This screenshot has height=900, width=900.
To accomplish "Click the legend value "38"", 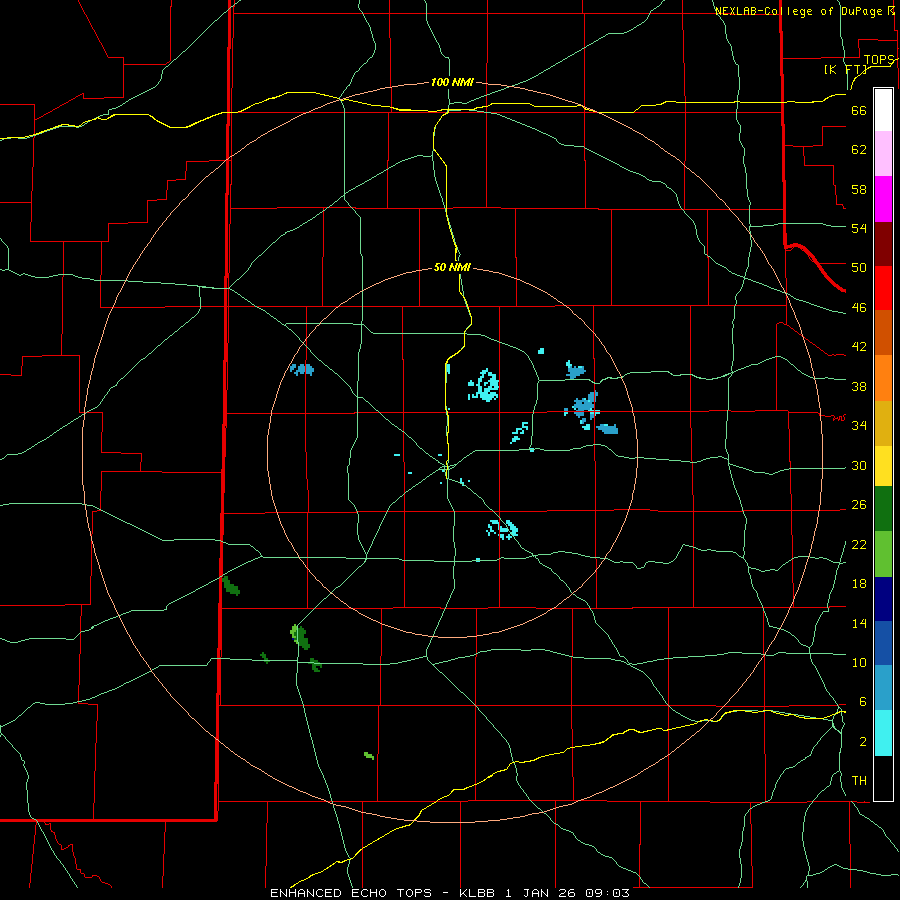I will [x=859, y=387].
